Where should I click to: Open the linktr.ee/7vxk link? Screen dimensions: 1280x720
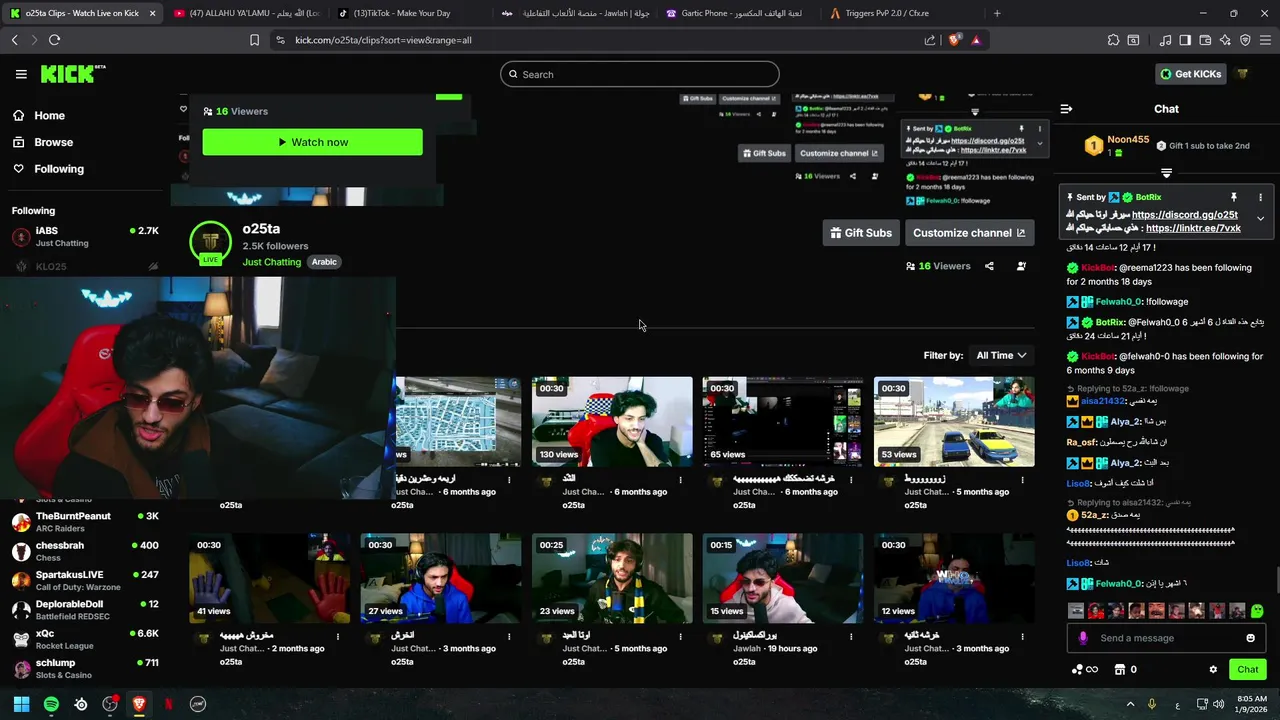[1193, 228]
